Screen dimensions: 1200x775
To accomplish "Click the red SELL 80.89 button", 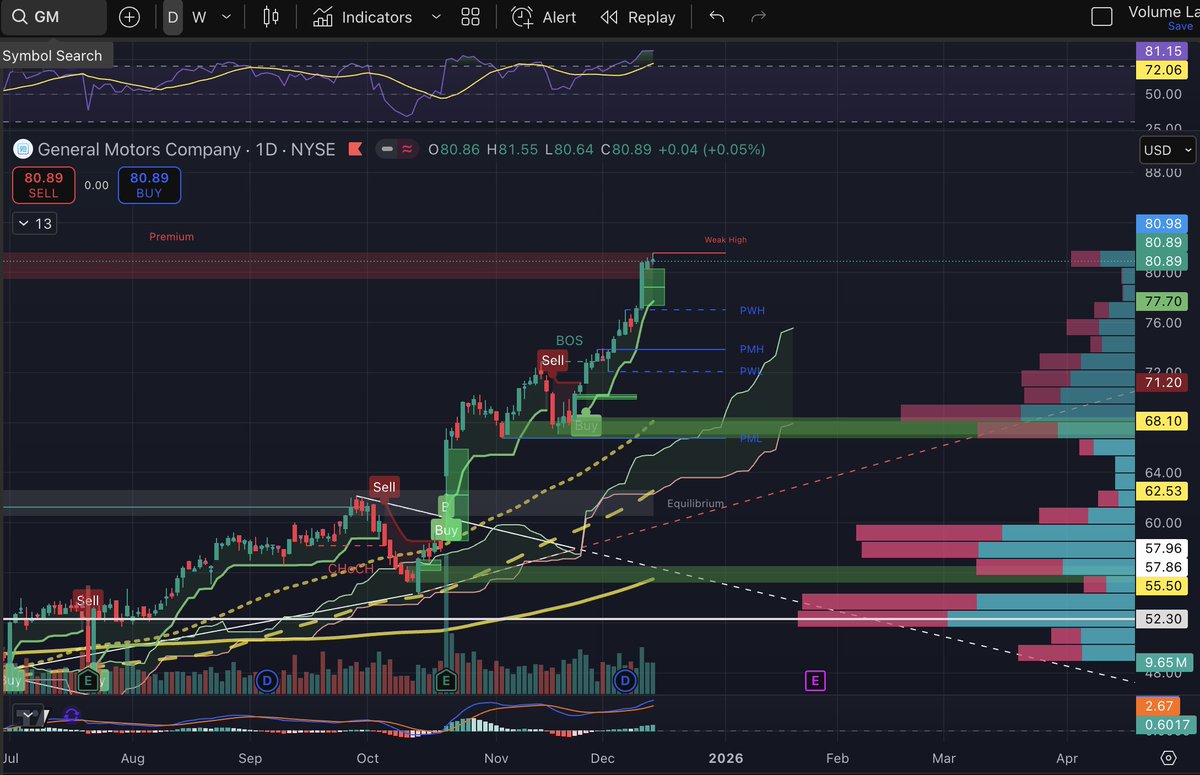I will (43, 185).
